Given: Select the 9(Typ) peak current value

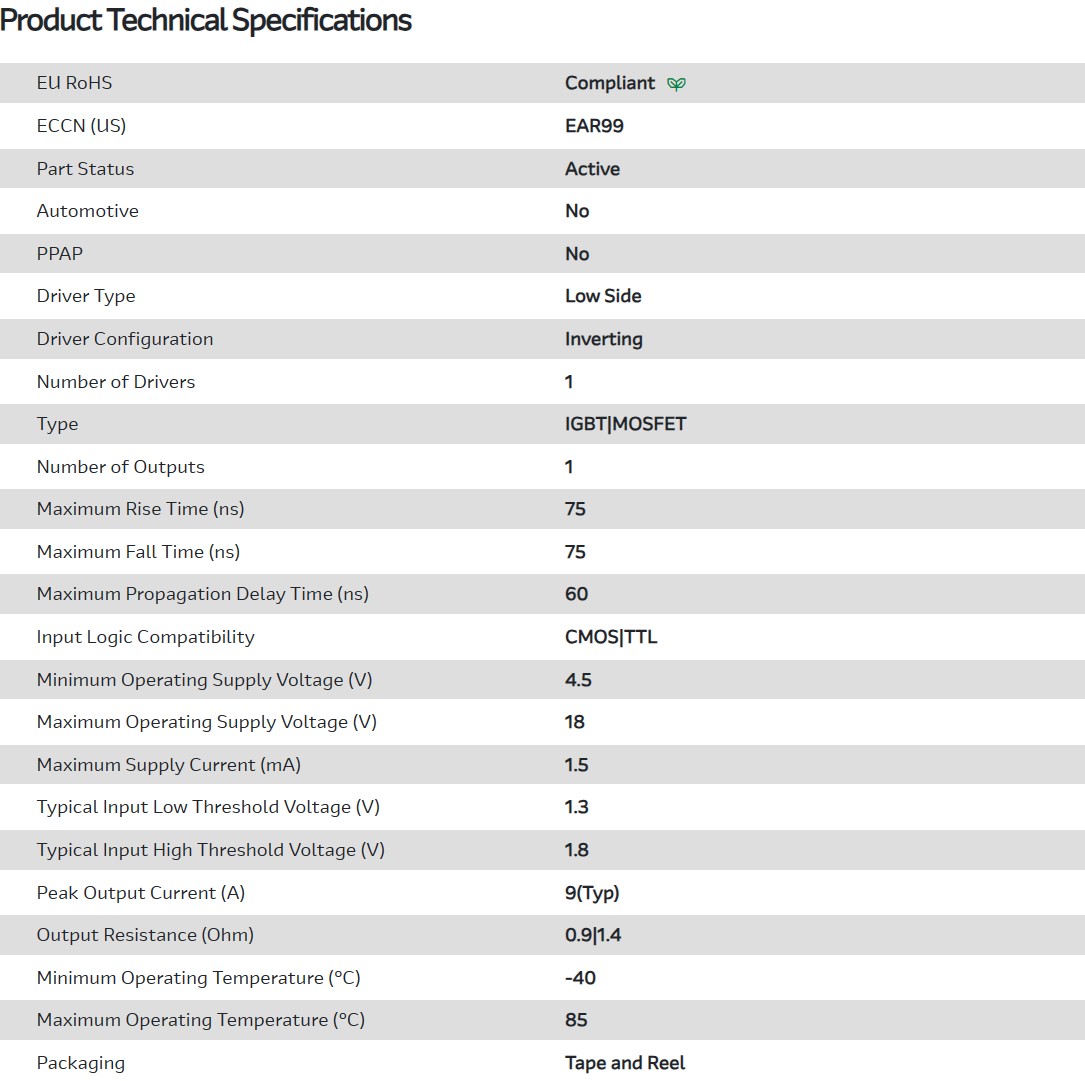Looking at the screenshot, I should [592, 893].
